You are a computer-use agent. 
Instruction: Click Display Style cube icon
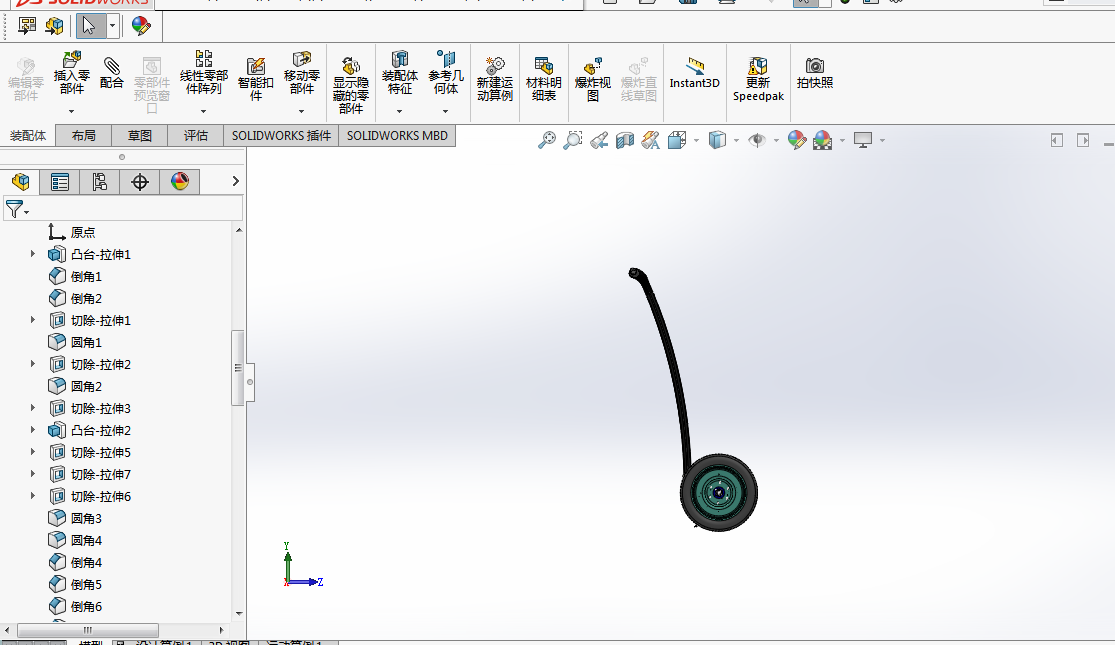click(717, 140)
